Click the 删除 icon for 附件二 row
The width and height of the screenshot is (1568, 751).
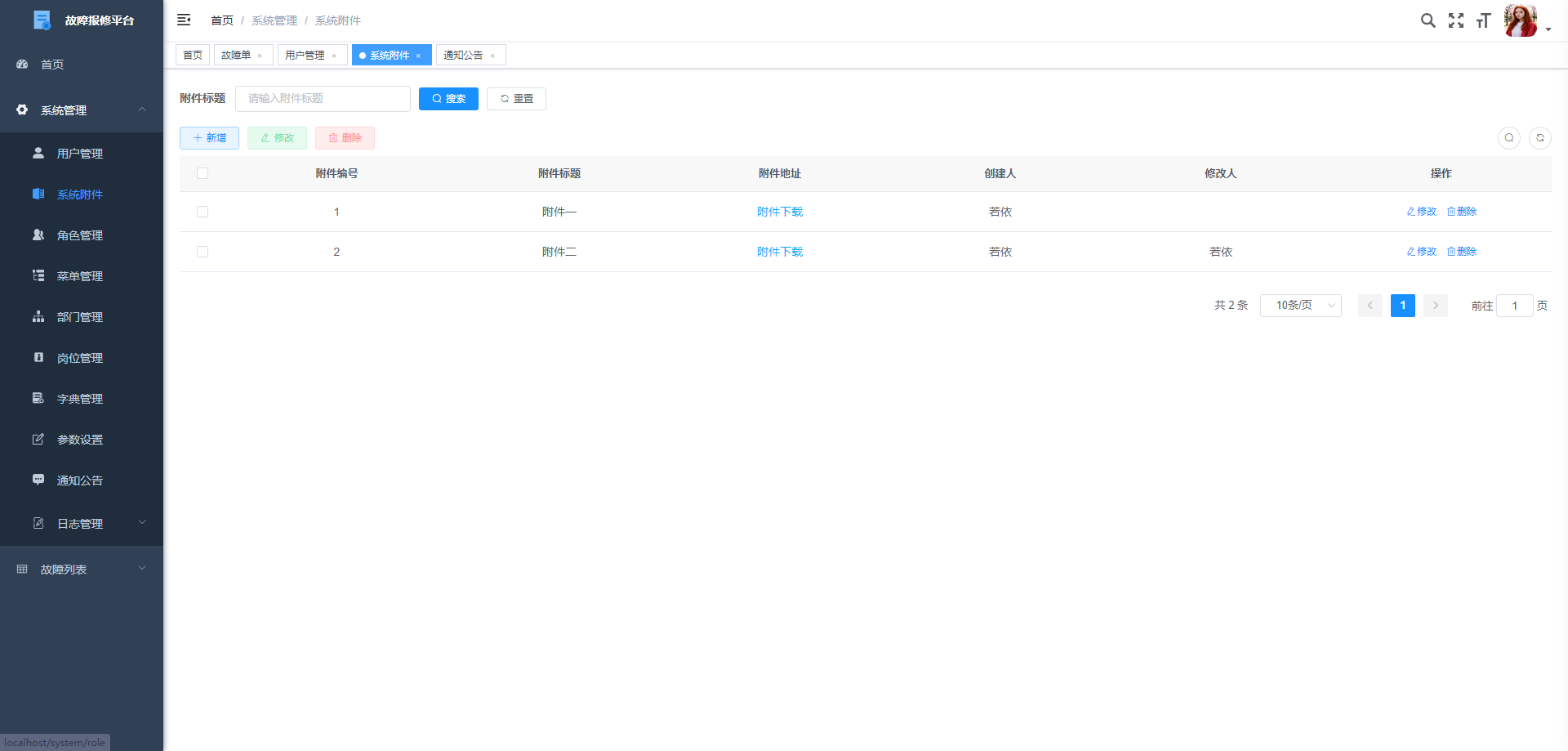click(x=1461, y=252)
